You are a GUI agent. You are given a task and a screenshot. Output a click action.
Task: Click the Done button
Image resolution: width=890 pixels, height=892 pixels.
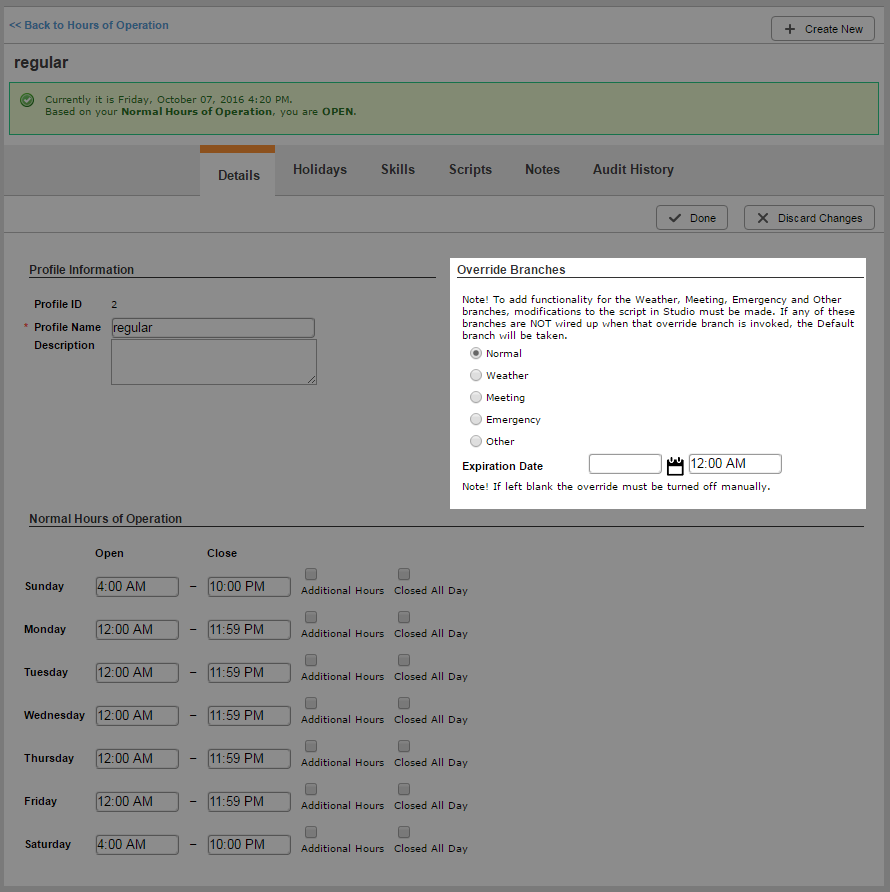692,218
